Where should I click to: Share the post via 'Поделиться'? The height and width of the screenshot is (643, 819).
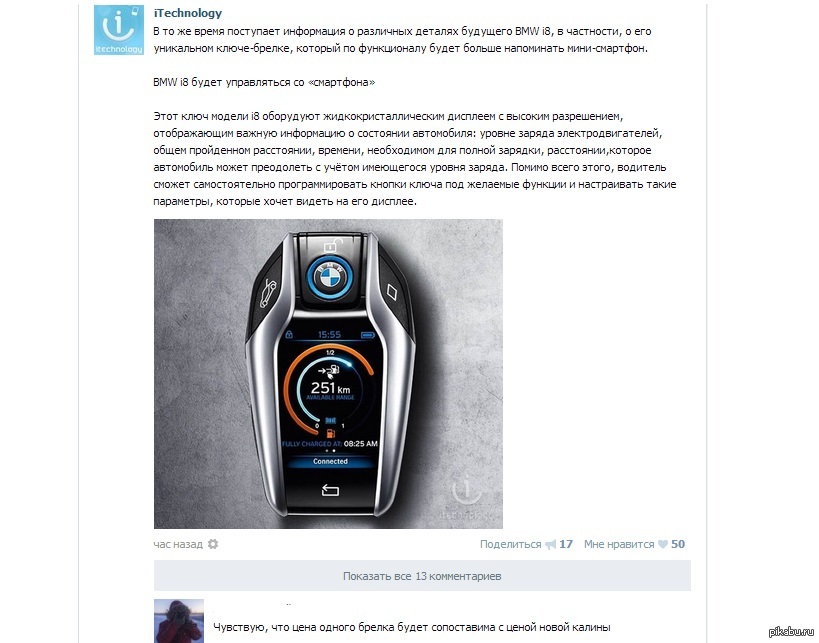510,544
